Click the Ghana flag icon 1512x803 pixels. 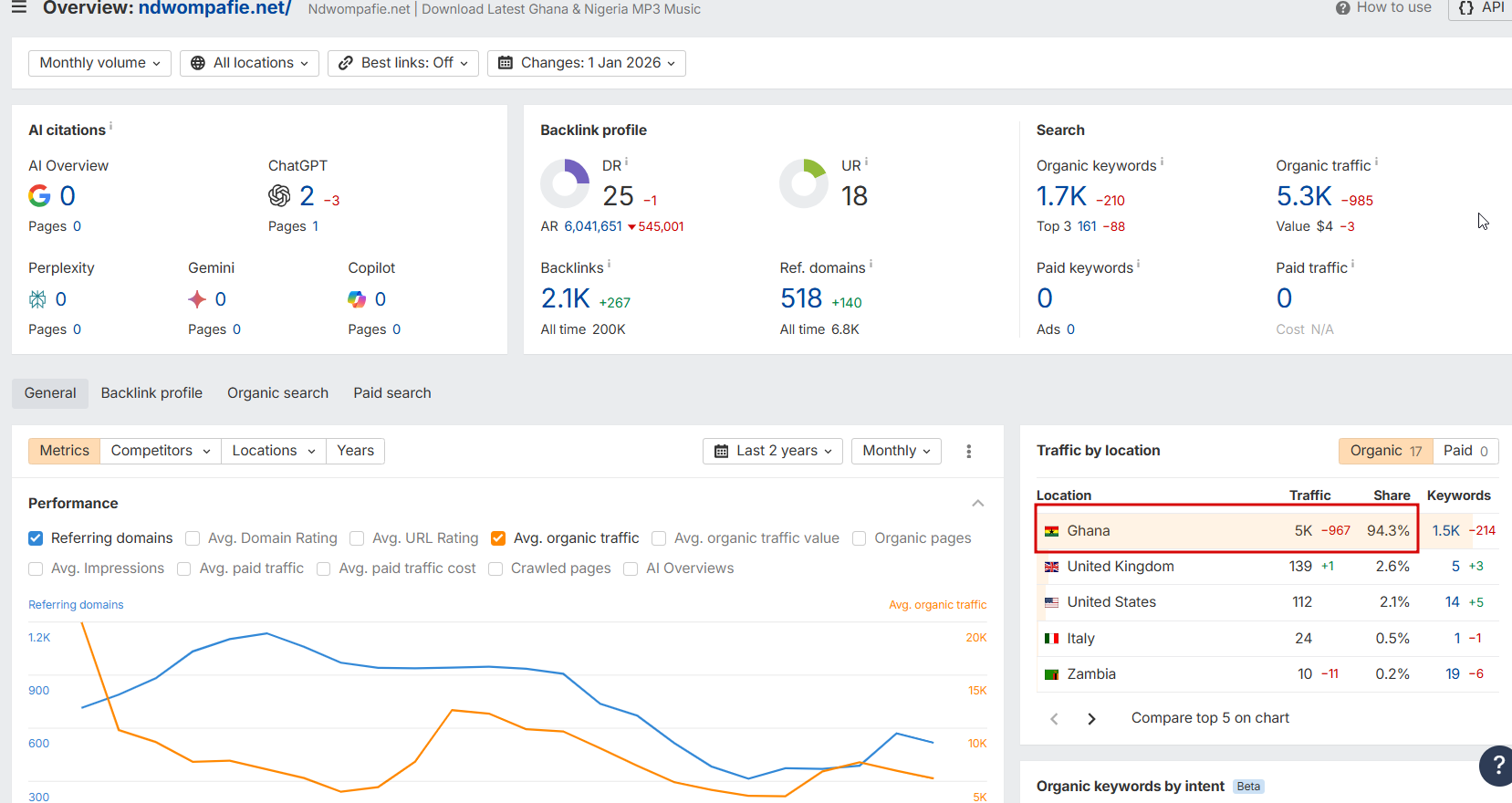coord(1051,531)
